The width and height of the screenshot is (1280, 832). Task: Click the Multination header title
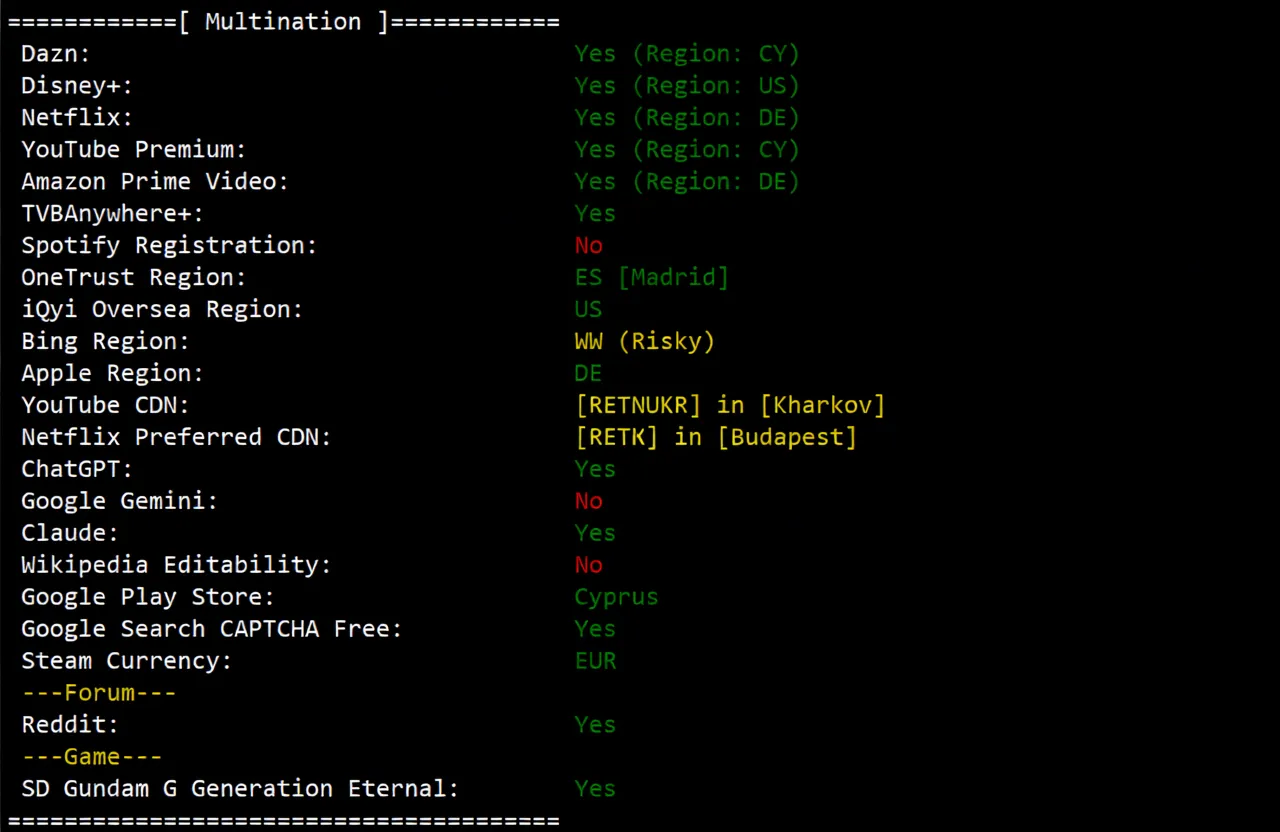click(x=283, y=22)
